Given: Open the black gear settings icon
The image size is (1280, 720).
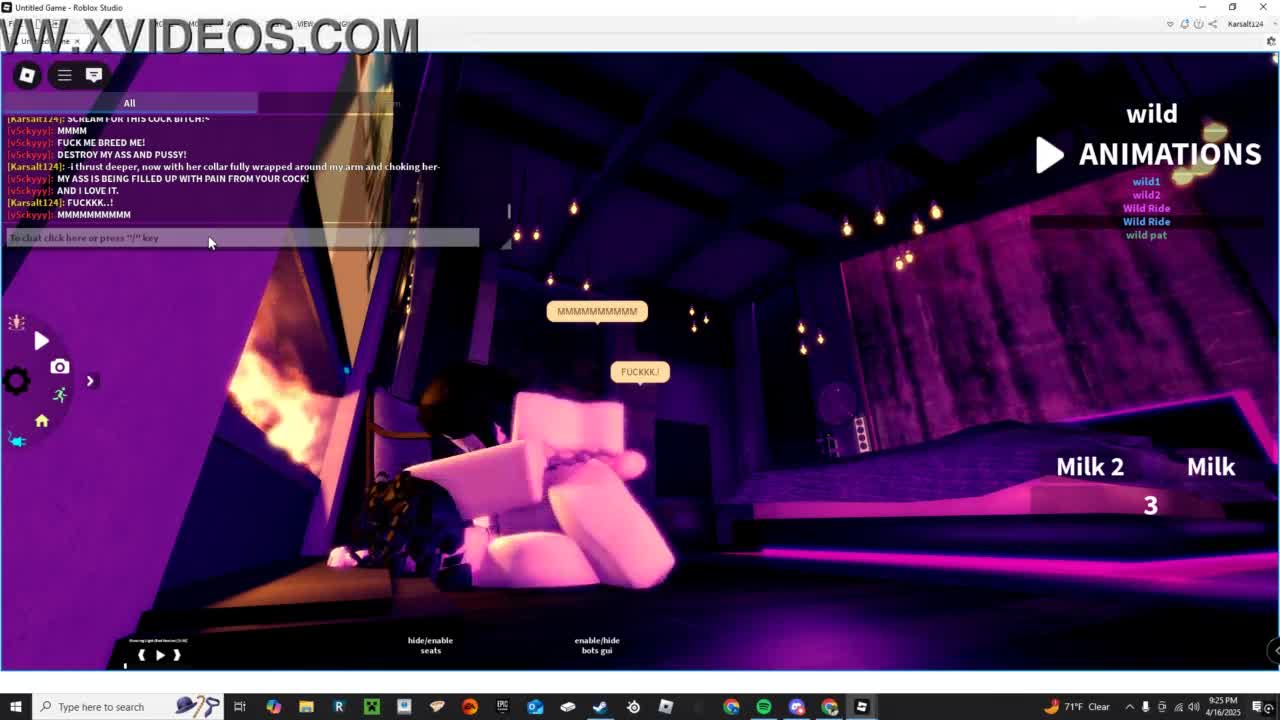Looking at the screenshot, I should coord(17,381).
